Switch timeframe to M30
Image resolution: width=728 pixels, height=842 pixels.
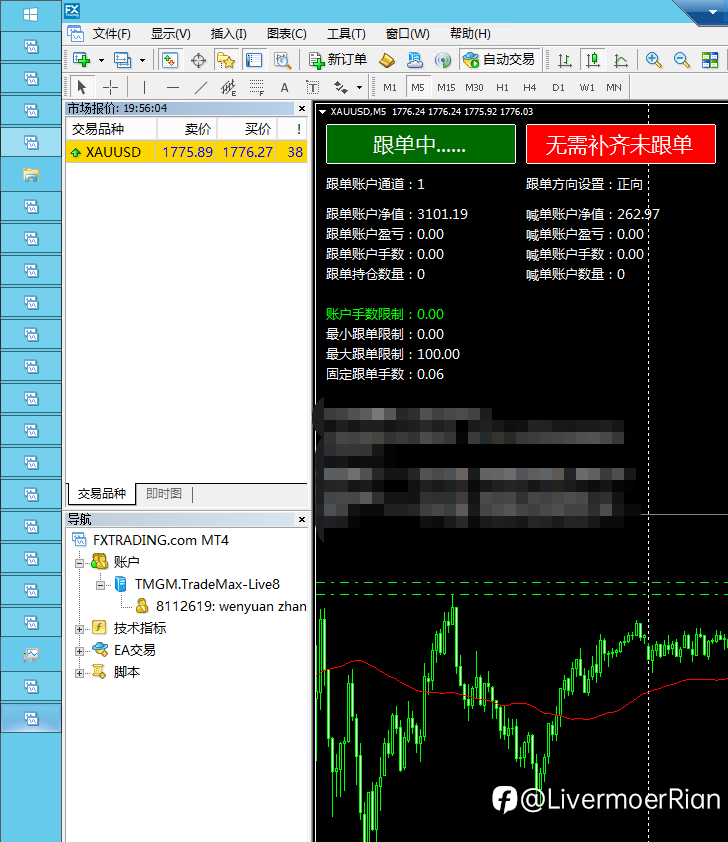(474, 87)
